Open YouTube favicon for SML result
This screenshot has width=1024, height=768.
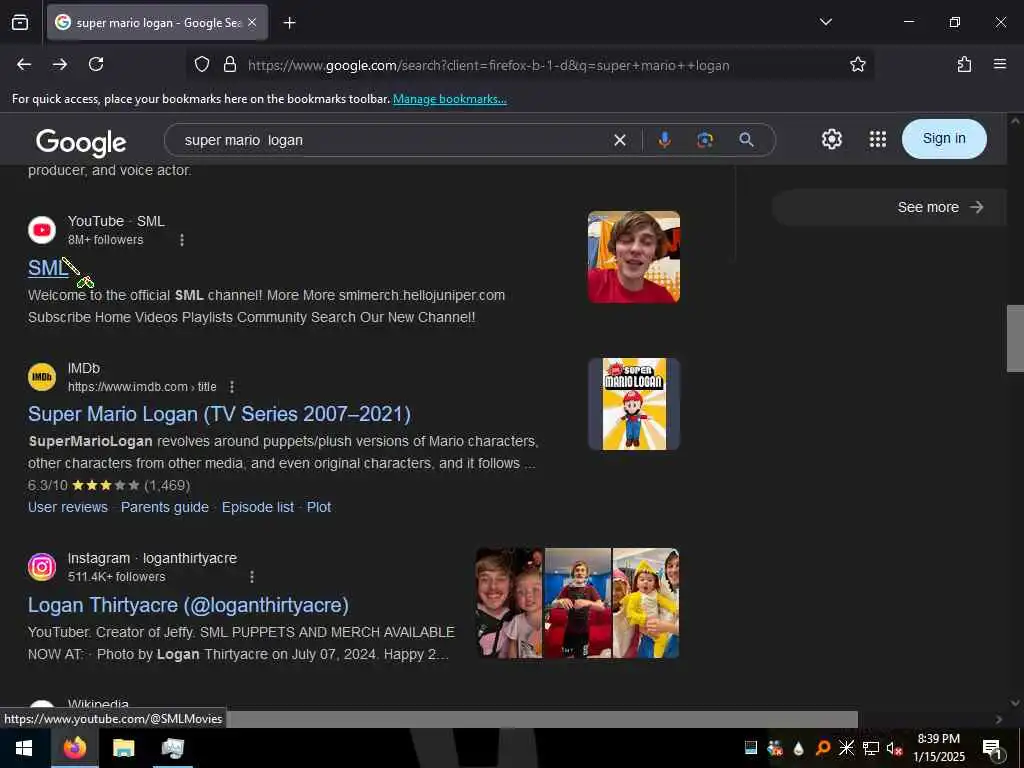pyautogui.click(x=42, y=230)
